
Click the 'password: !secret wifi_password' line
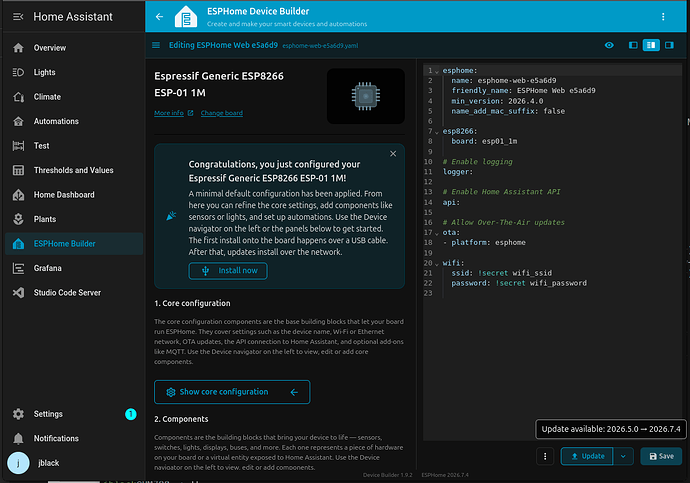click(x=519, y=283)
